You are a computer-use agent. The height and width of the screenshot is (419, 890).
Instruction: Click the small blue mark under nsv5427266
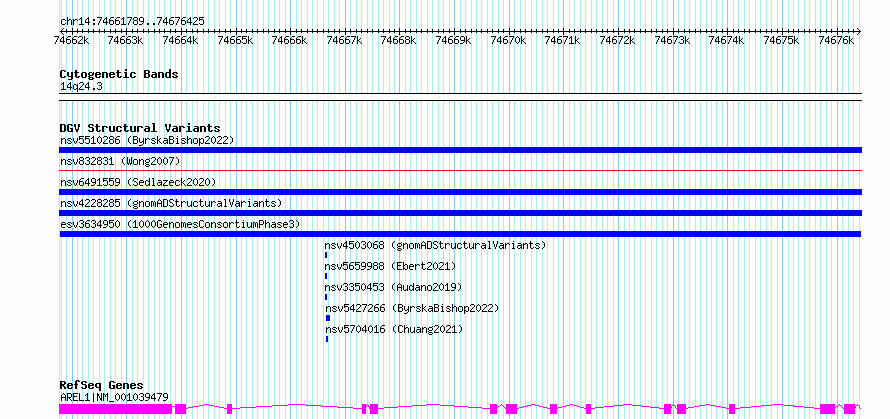pos(328,318)
